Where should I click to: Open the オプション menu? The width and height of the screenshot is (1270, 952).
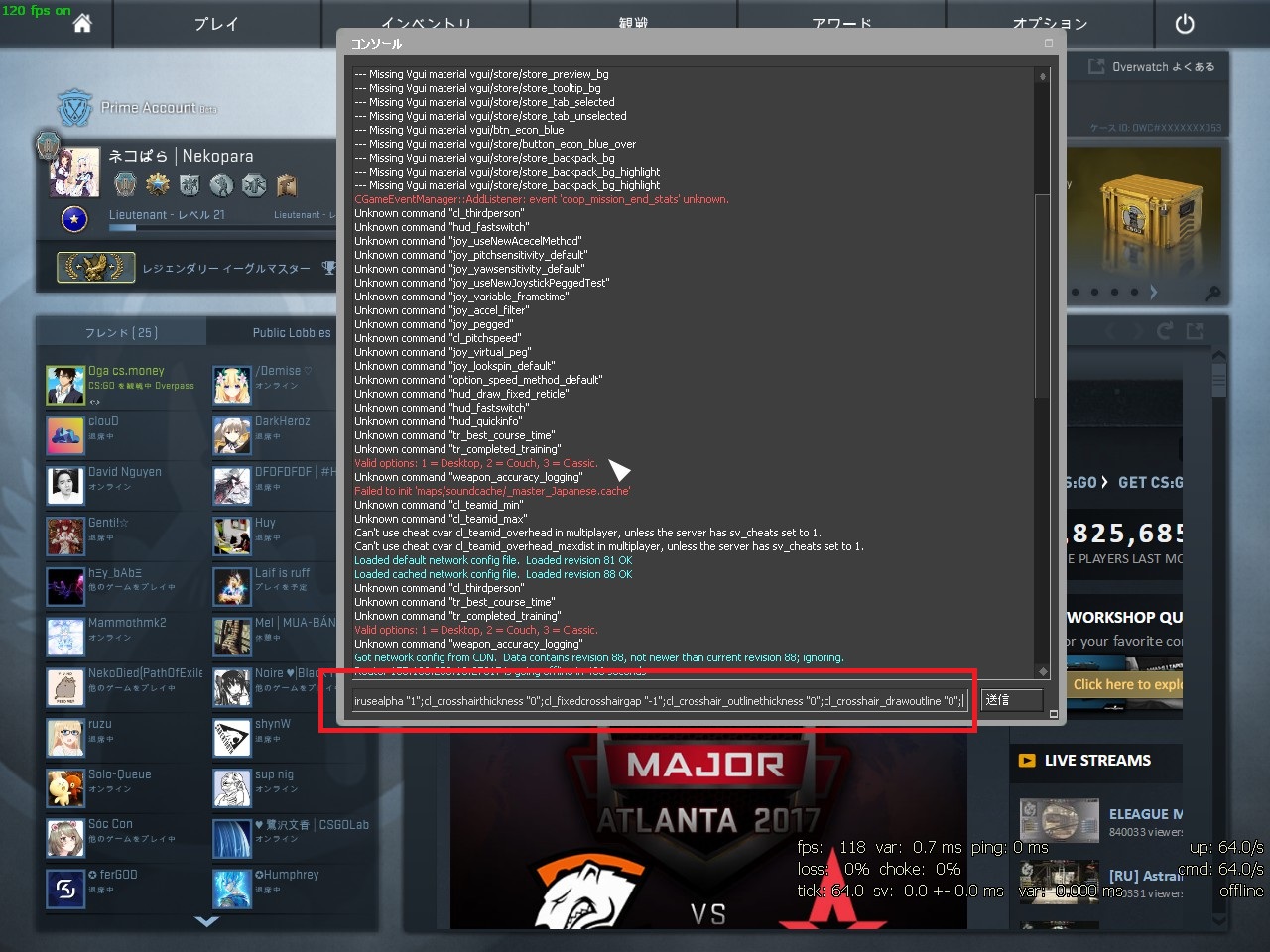click(x=1050, y=24)
